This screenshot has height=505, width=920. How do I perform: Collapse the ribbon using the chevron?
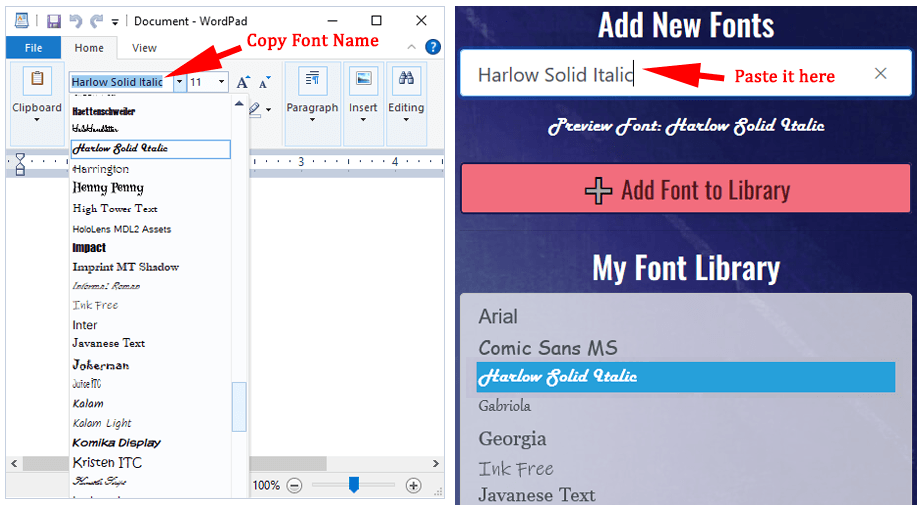click(x=411, y=47)
